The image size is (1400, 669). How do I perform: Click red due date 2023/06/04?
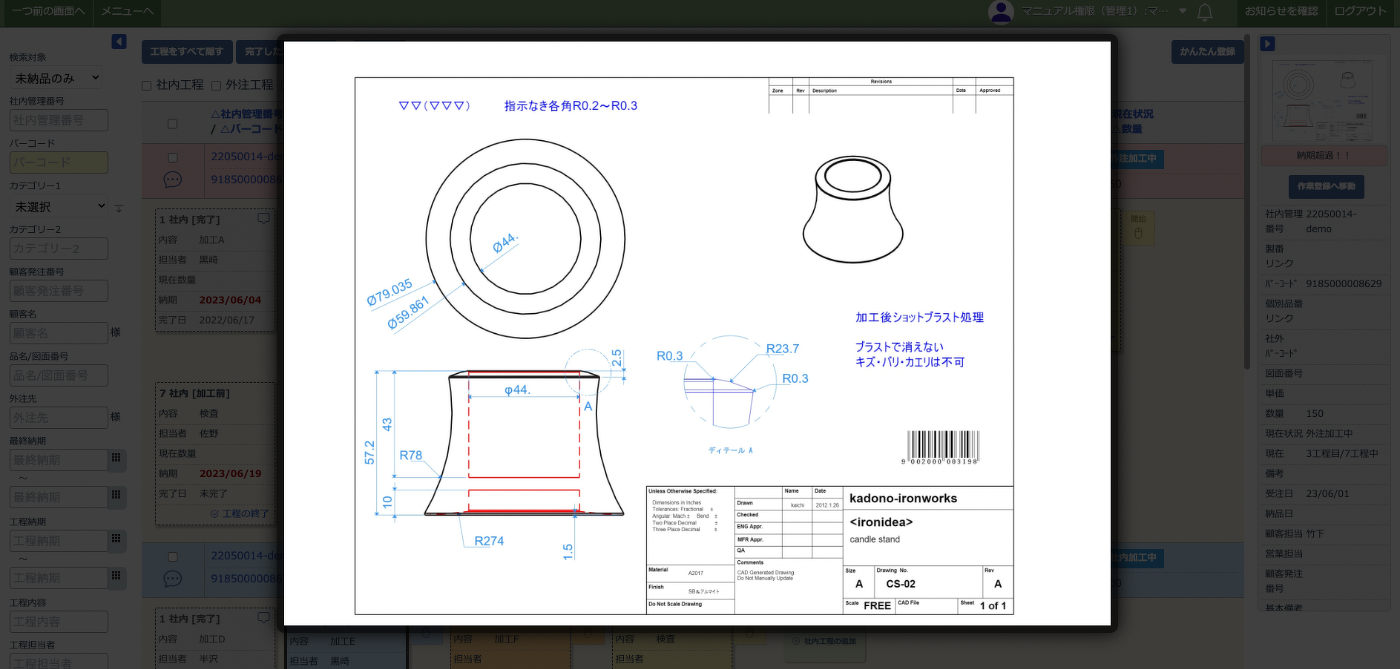(x=230, y=300)
